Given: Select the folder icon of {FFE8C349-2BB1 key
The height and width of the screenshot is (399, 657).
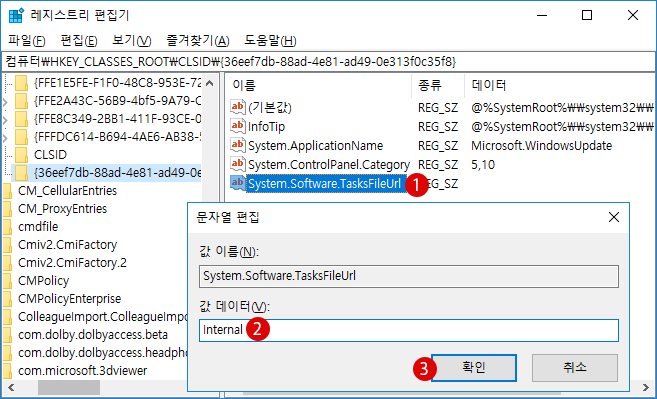Looking at the screenshot, I should 21,119.
